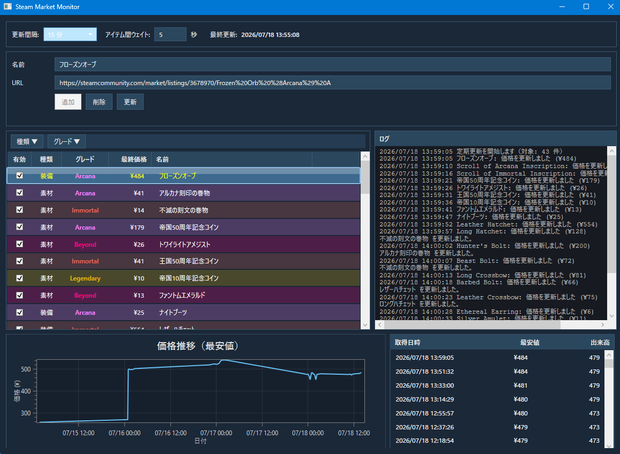Select the 2026/07/18 13:51:32 history row

(497, 371)
